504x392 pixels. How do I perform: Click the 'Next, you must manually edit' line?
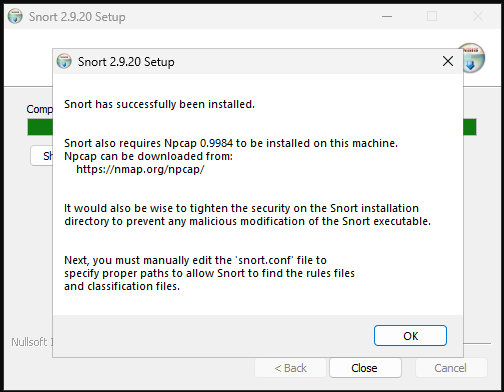pyautogui.click(x=195, y=260)
